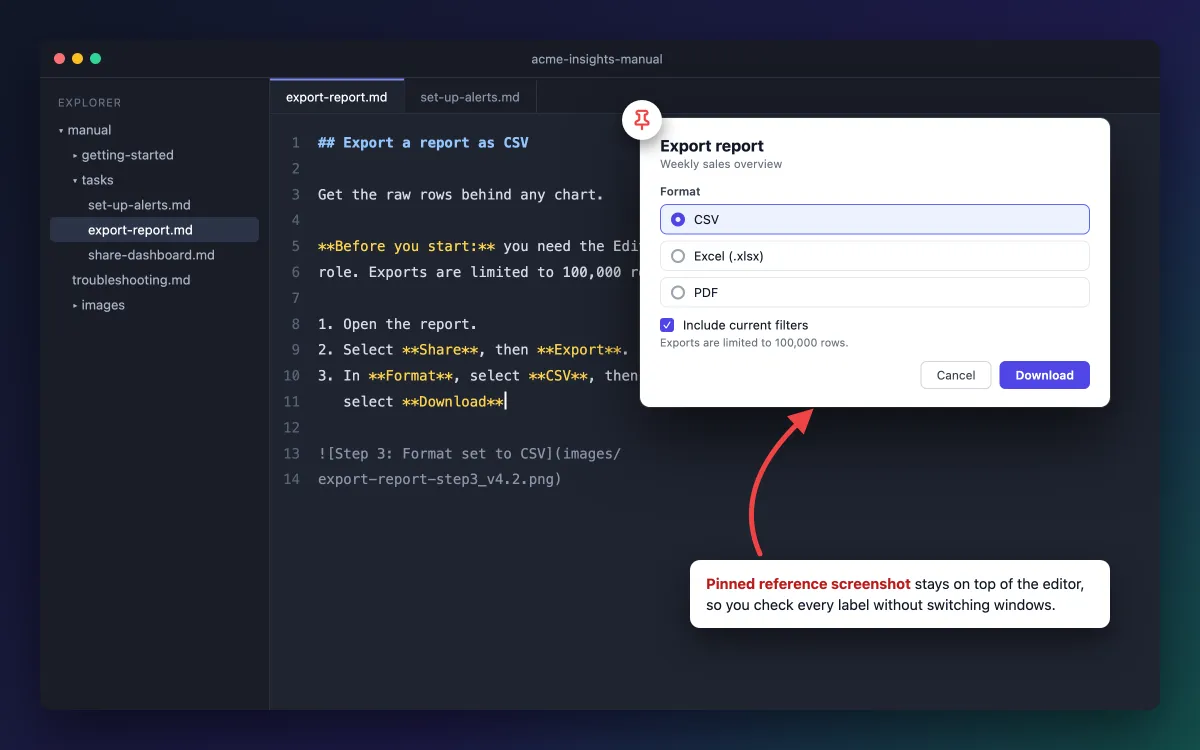
Task: Click the Export report dialog title
Action: 712,146
